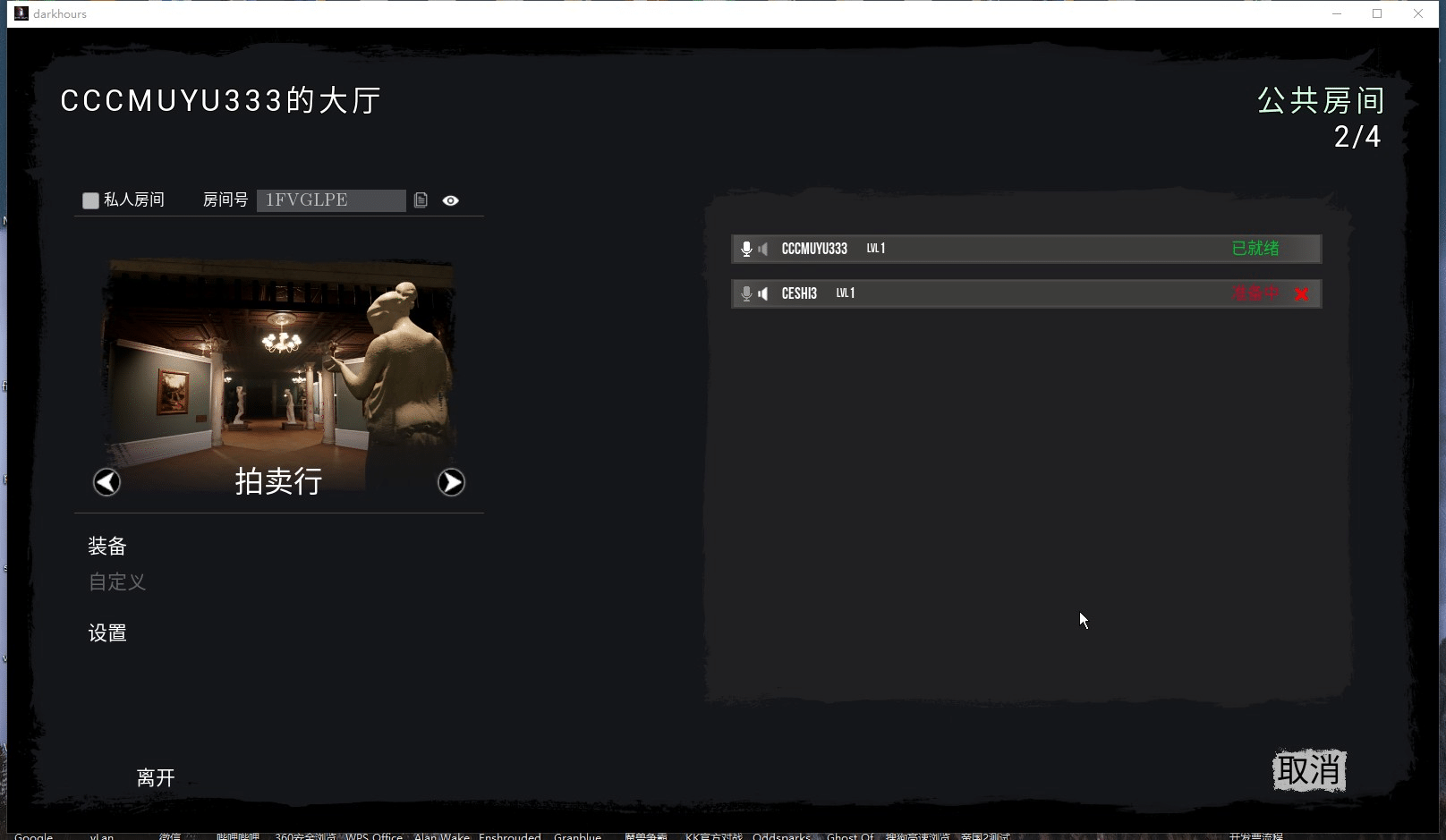This screenshot has width=1446, height=840.
Task: Copy the room code with document icon
Action: [x=421, y=200]
